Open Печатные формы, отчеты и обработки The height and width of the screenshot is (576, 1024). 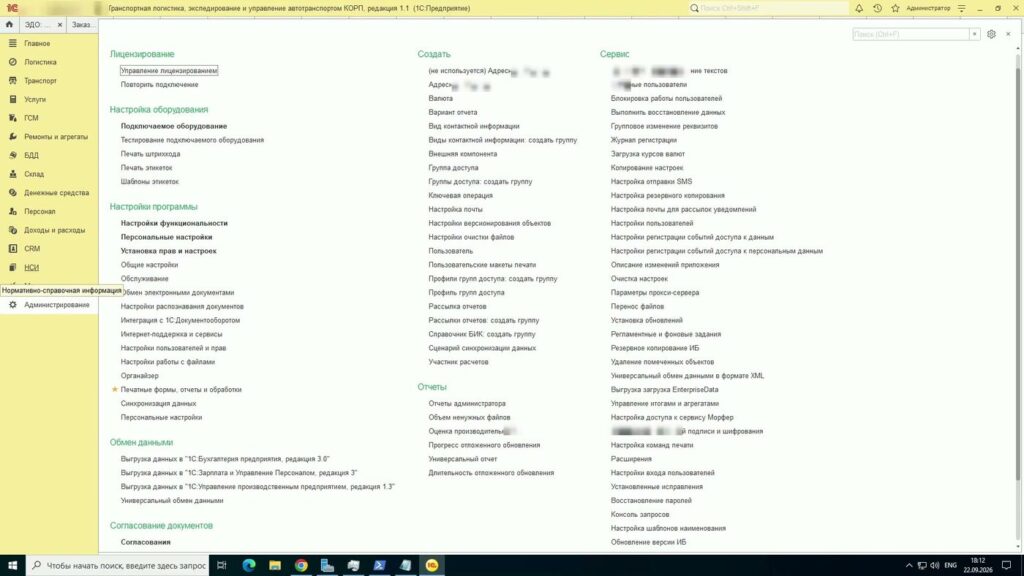click(x=181, y=389)
